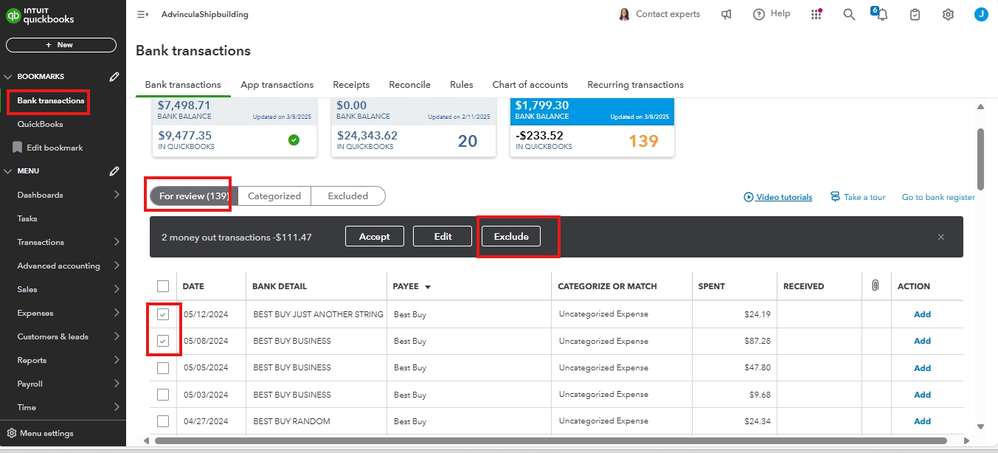The height and width of the screenshot is (453, 998).
Task: Select the For review (139) tab
Action: [x=193, y=196]
